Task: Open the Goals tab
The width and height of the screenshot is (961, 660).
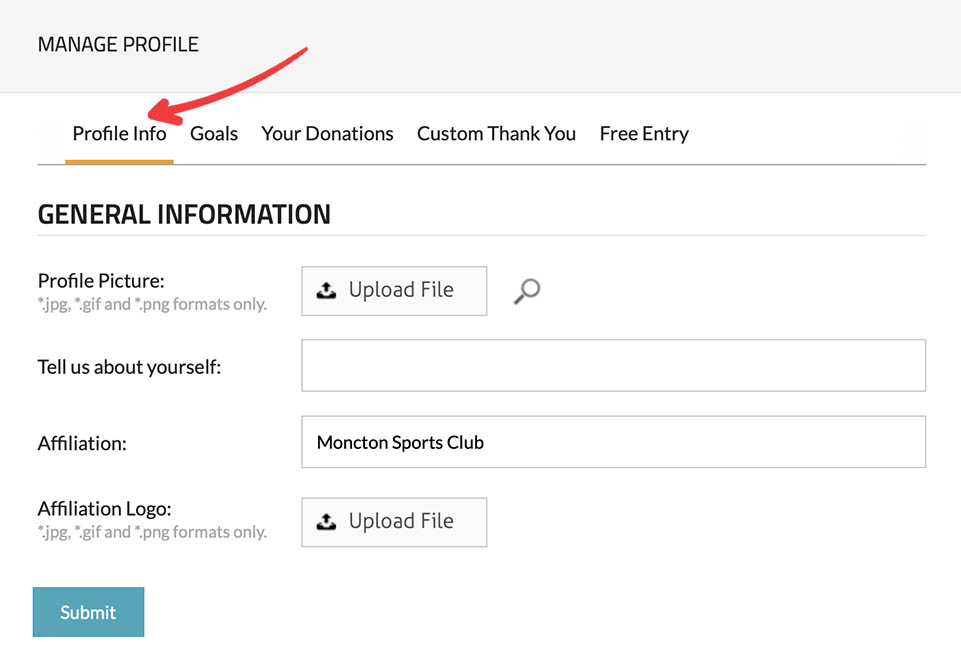Action: tap(214, 134)
